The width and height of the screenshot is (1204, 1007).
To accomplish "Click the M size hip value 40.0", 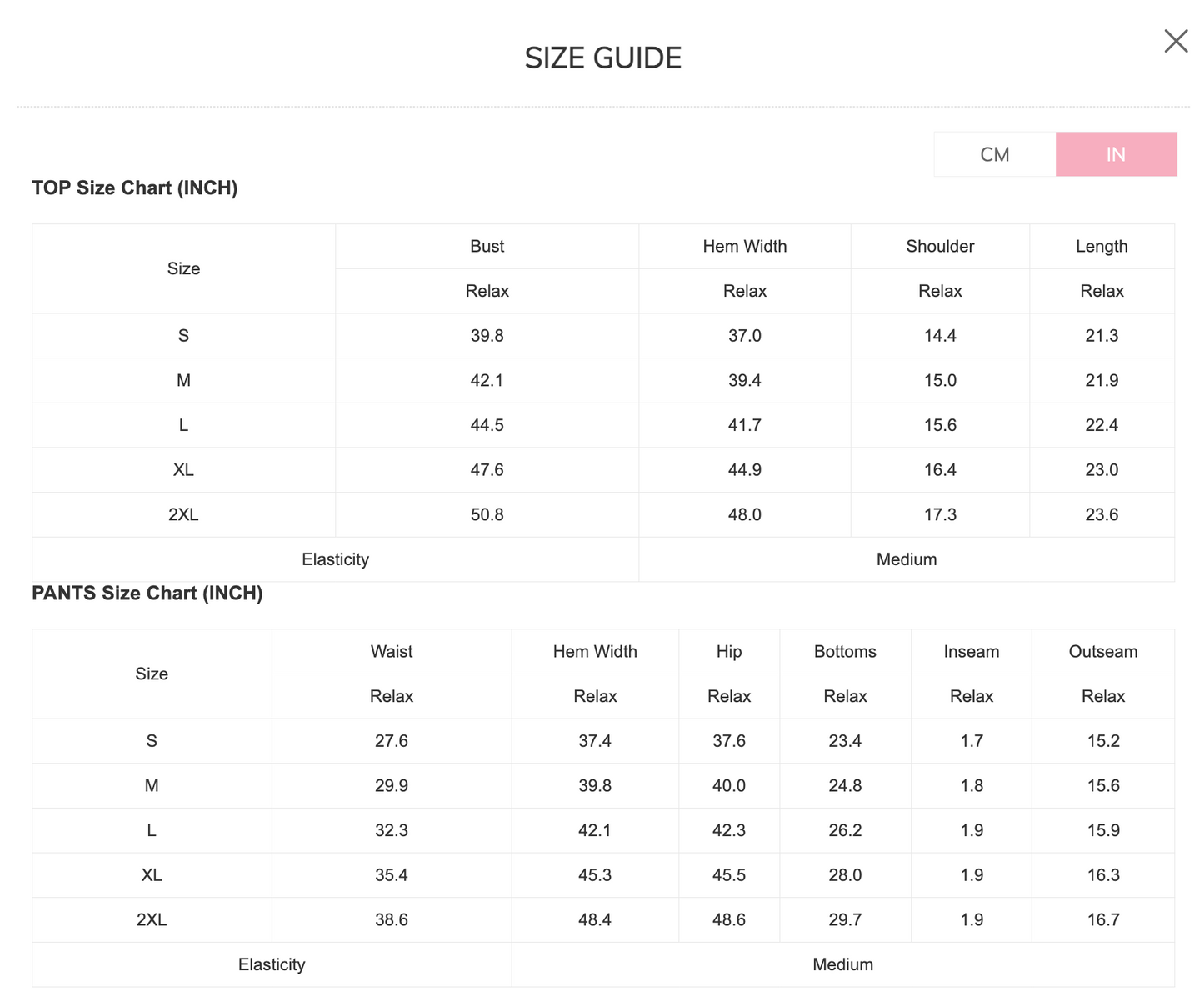I will [729, 786].
